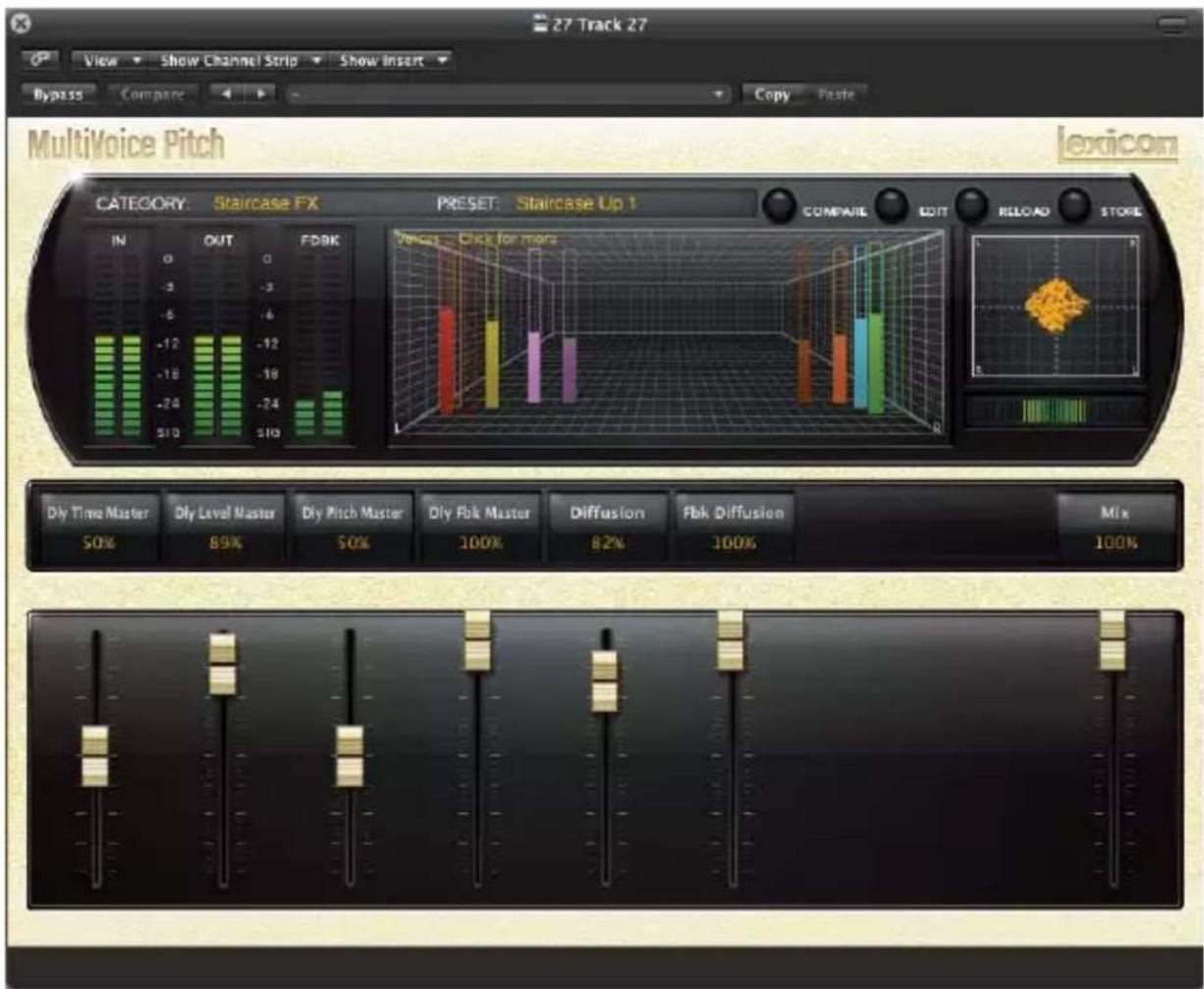Click the OUT level meter

pos(218,339)
